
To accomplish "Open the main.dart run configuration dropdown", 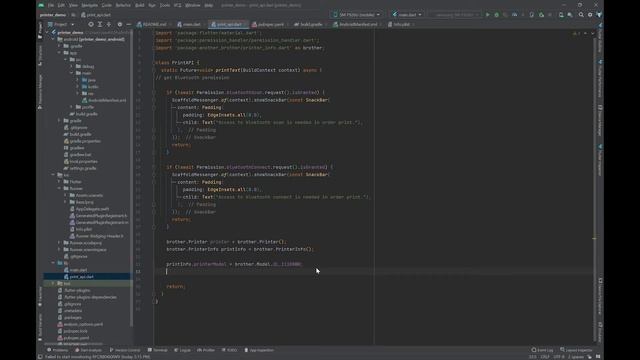I will tap(407, 15).
